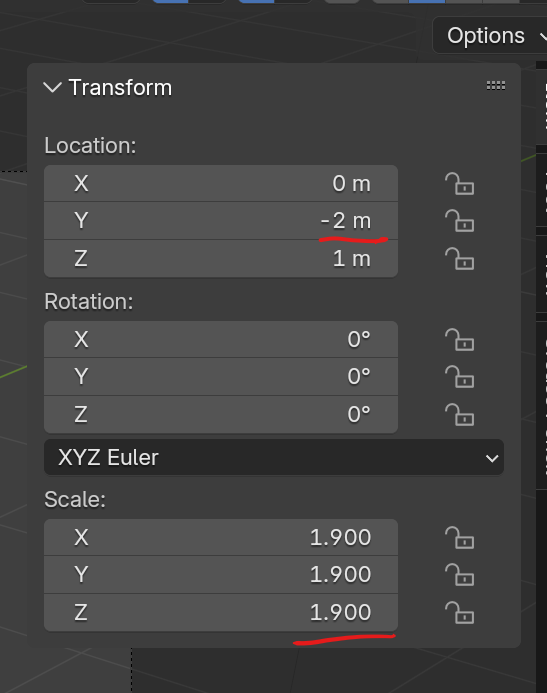Toggle lock for Rotation Z

point(459,415)
